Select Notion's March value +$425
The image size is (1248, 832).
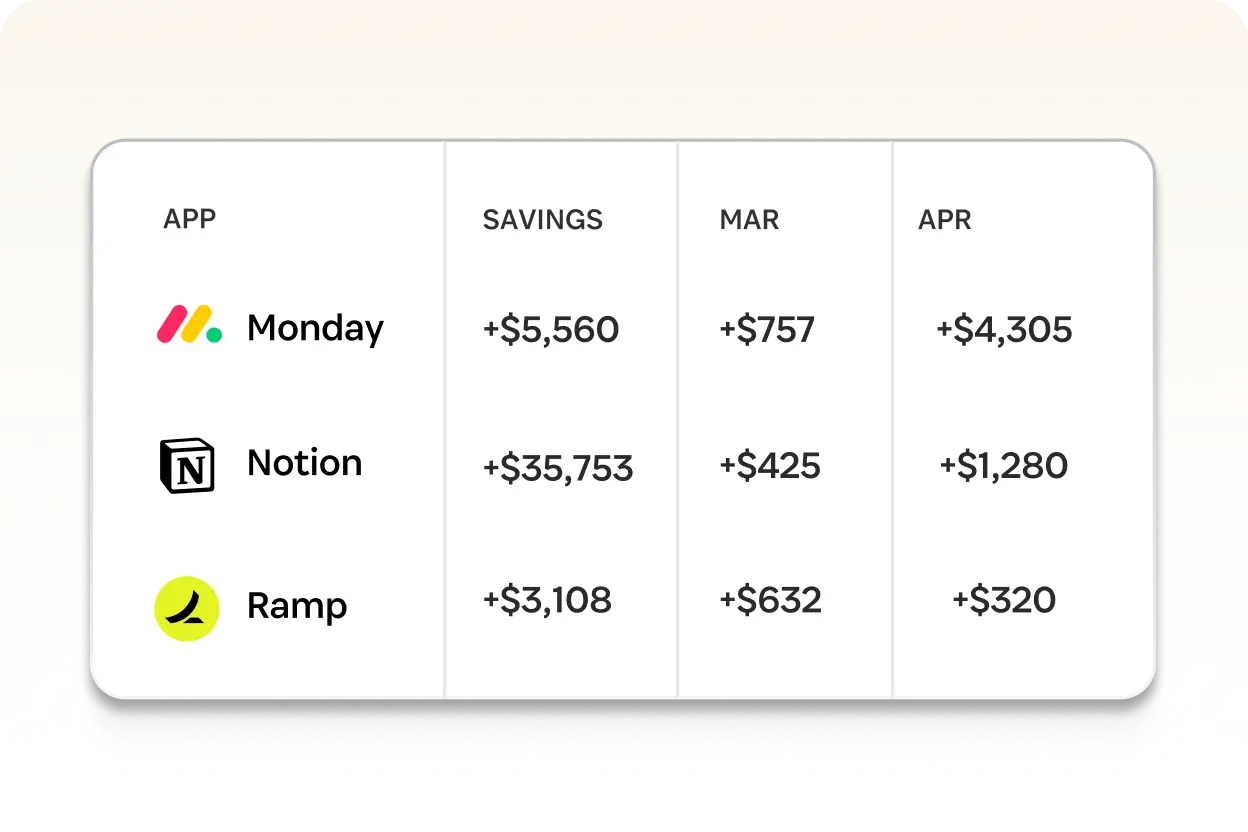pyautogui.click(x=770, y=466)
